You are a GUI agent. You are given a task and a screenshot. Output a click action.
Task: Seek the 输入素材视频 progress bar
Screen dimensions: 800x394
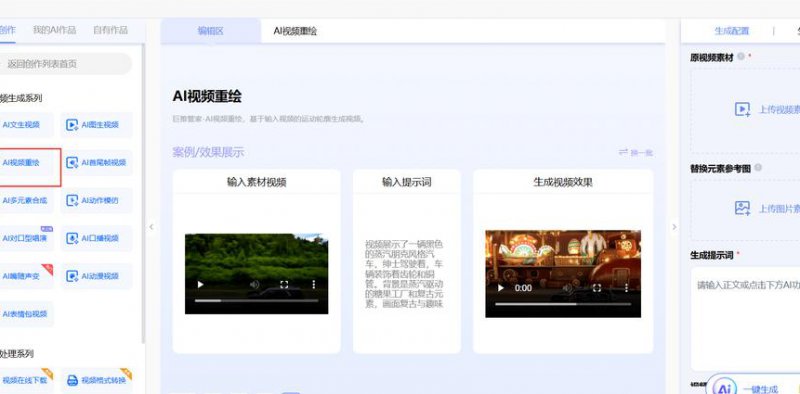pos(257,301)
